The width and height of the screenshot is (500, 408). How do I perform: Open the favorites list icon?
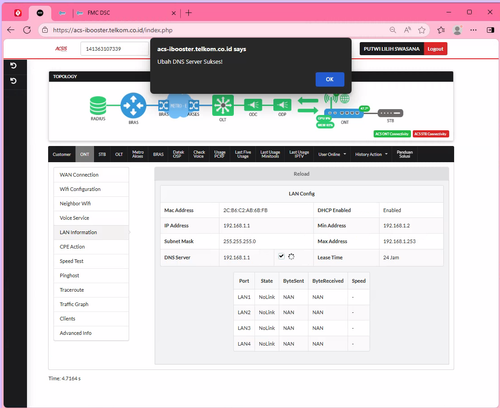point(441,30)
